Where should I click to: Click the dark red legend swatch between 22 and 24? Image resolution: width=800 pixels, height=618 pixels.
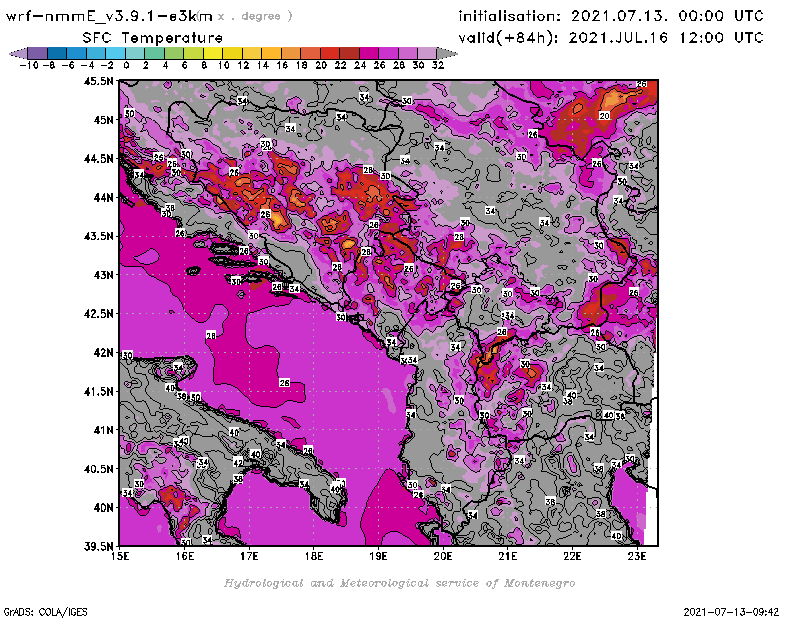349,54
